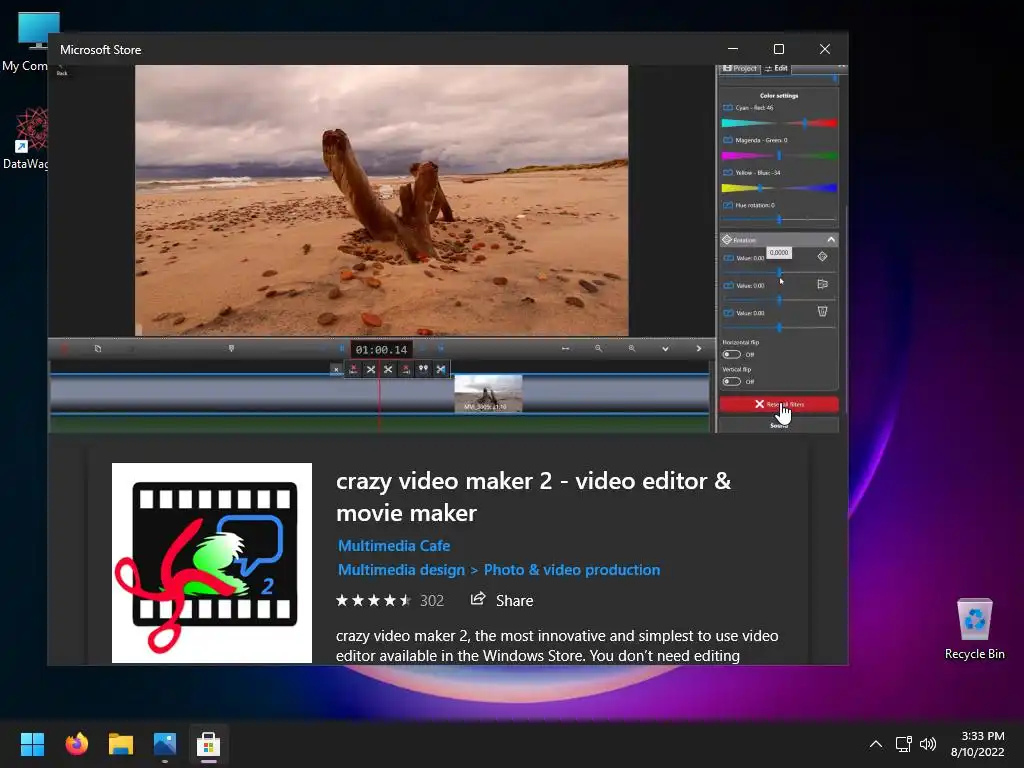Click the bucket-shaped icon in third Value row

[822, 312]
